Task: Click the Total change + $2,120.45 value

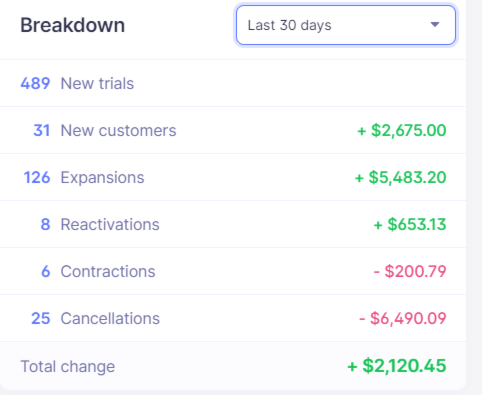Action: pyautogui.click(x=397, y=366)
